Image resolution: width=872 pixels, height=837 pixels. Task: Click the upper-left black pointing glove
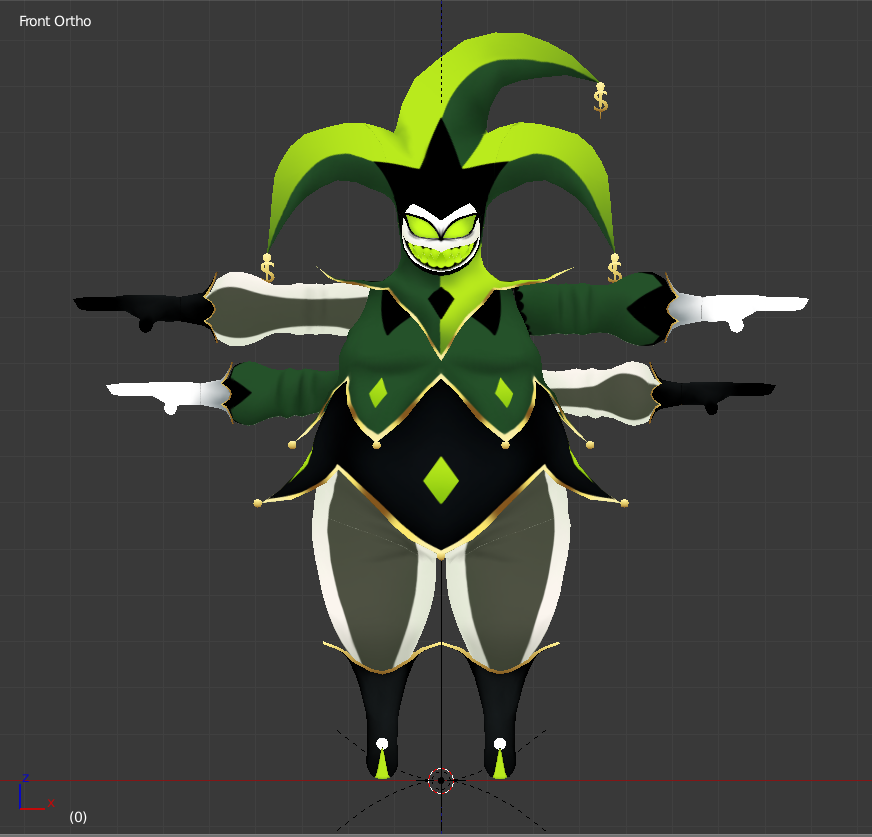142,311
